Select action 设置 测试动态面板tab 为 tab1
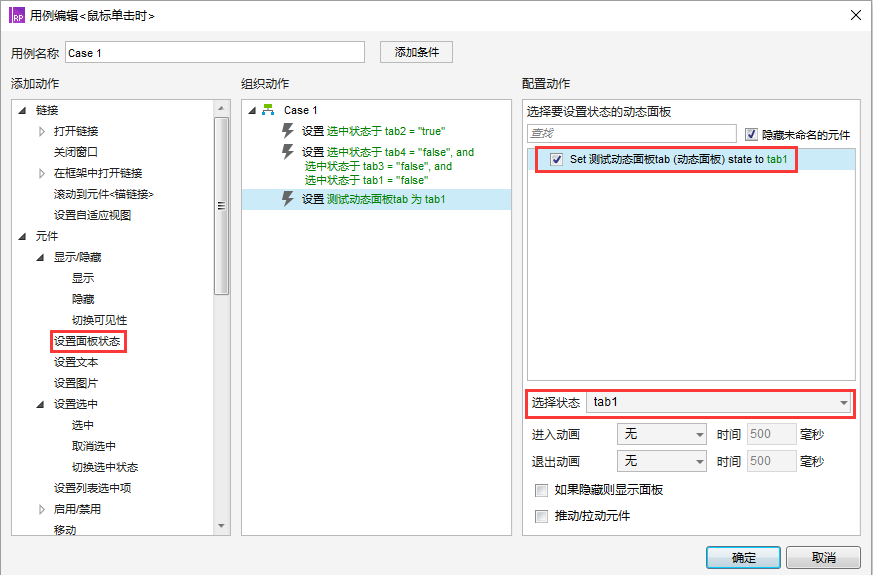 [x=376, y=199]
